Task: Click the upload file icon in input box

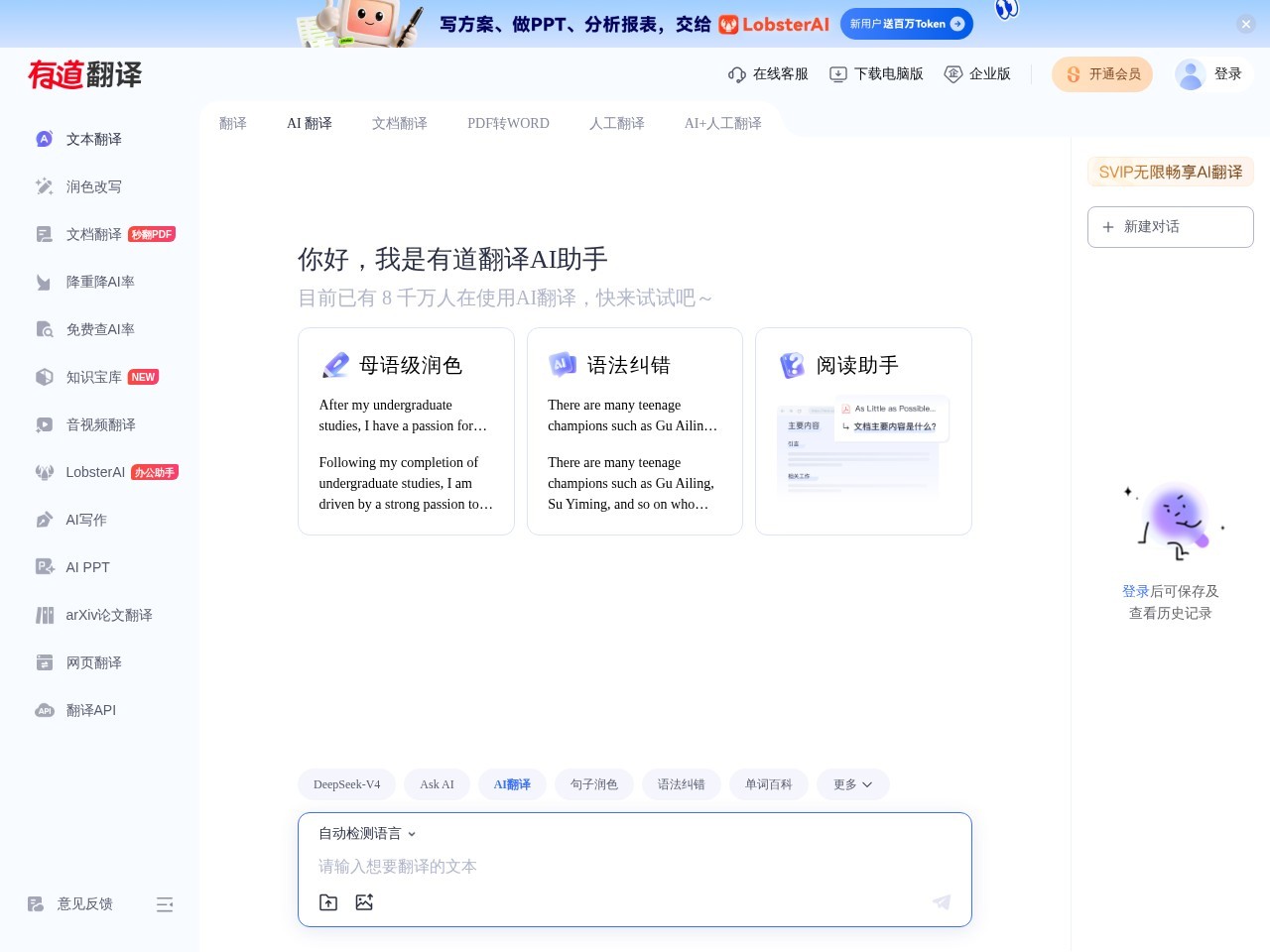Action: coord(328,902)
